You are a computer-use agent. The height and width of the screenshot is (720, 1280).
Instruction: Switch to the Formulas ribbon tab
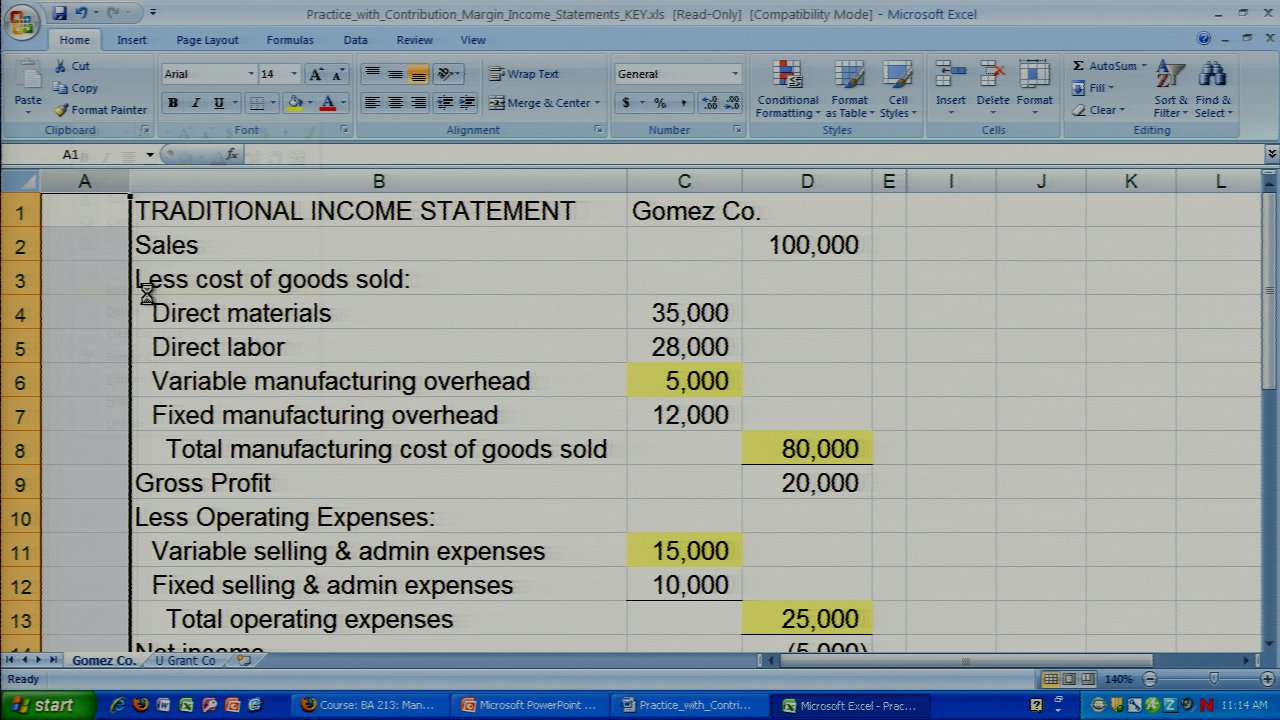click(290, 40)
